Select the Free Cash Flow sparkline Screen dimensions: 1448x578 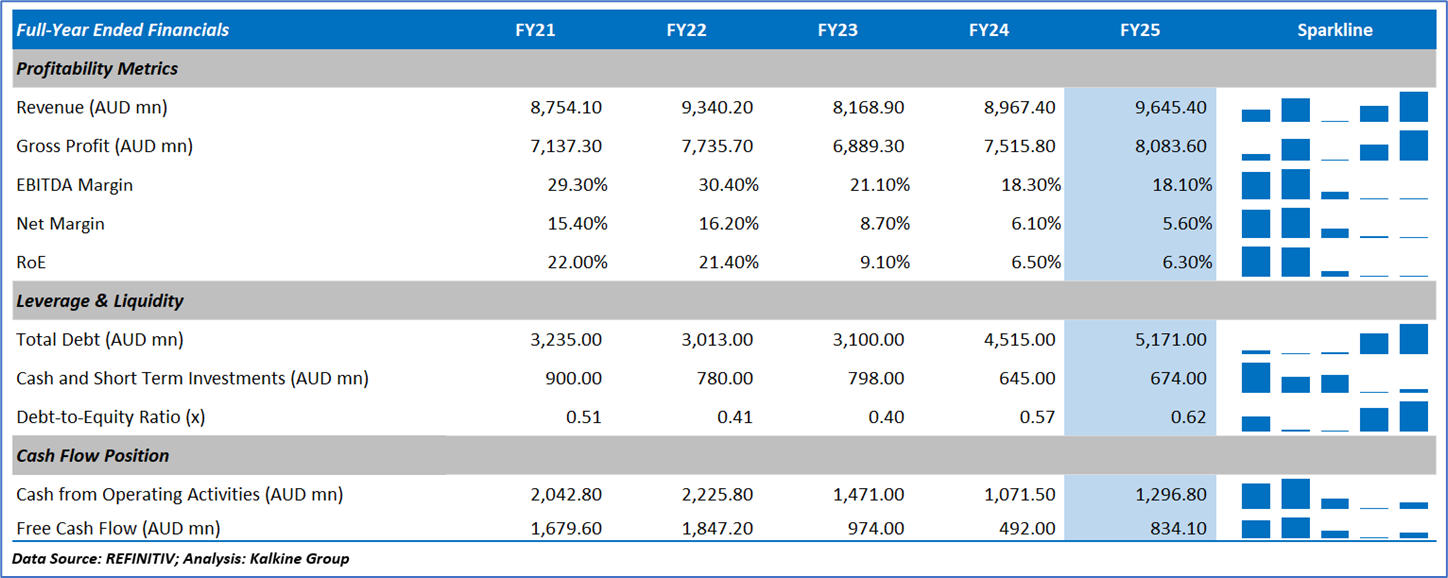pyautogui.click(x=1334, y=528)
